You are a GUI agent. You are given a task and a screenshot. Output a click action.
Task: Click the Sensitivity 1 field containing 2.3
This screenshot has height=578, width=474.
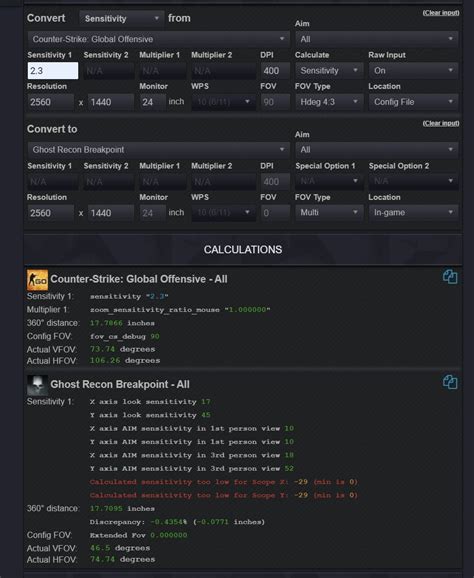[53, 70]
